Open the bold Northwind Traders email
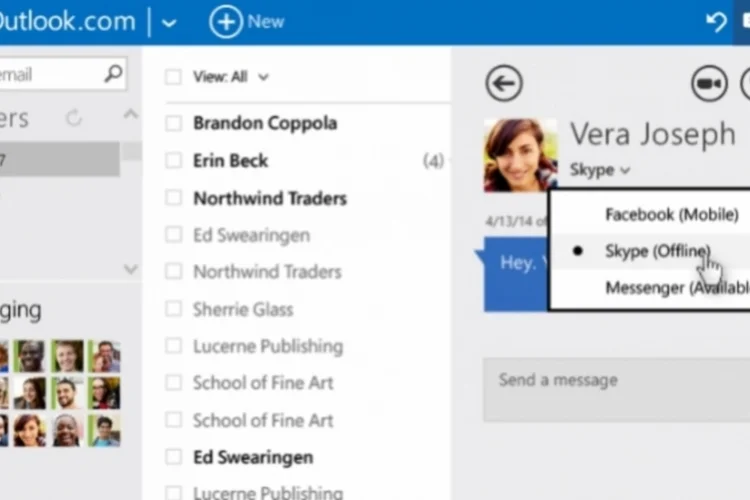750x500 pixels. [x=270, y=198]
